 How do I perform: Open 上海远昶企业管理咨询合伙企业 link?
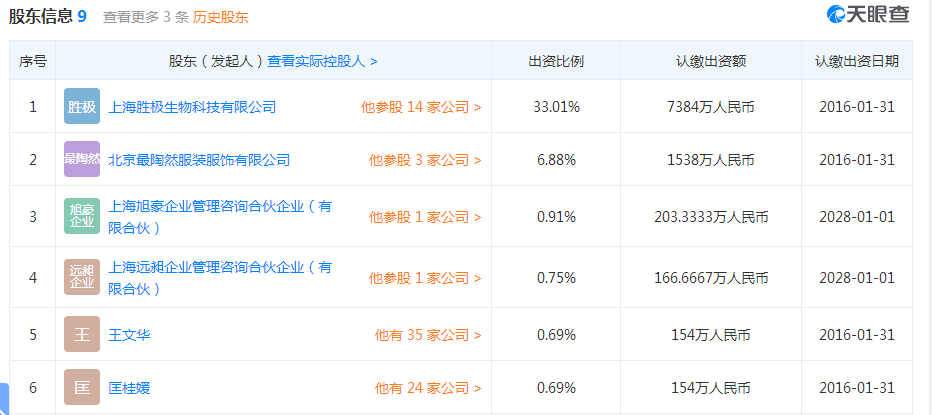coord(220,278)
